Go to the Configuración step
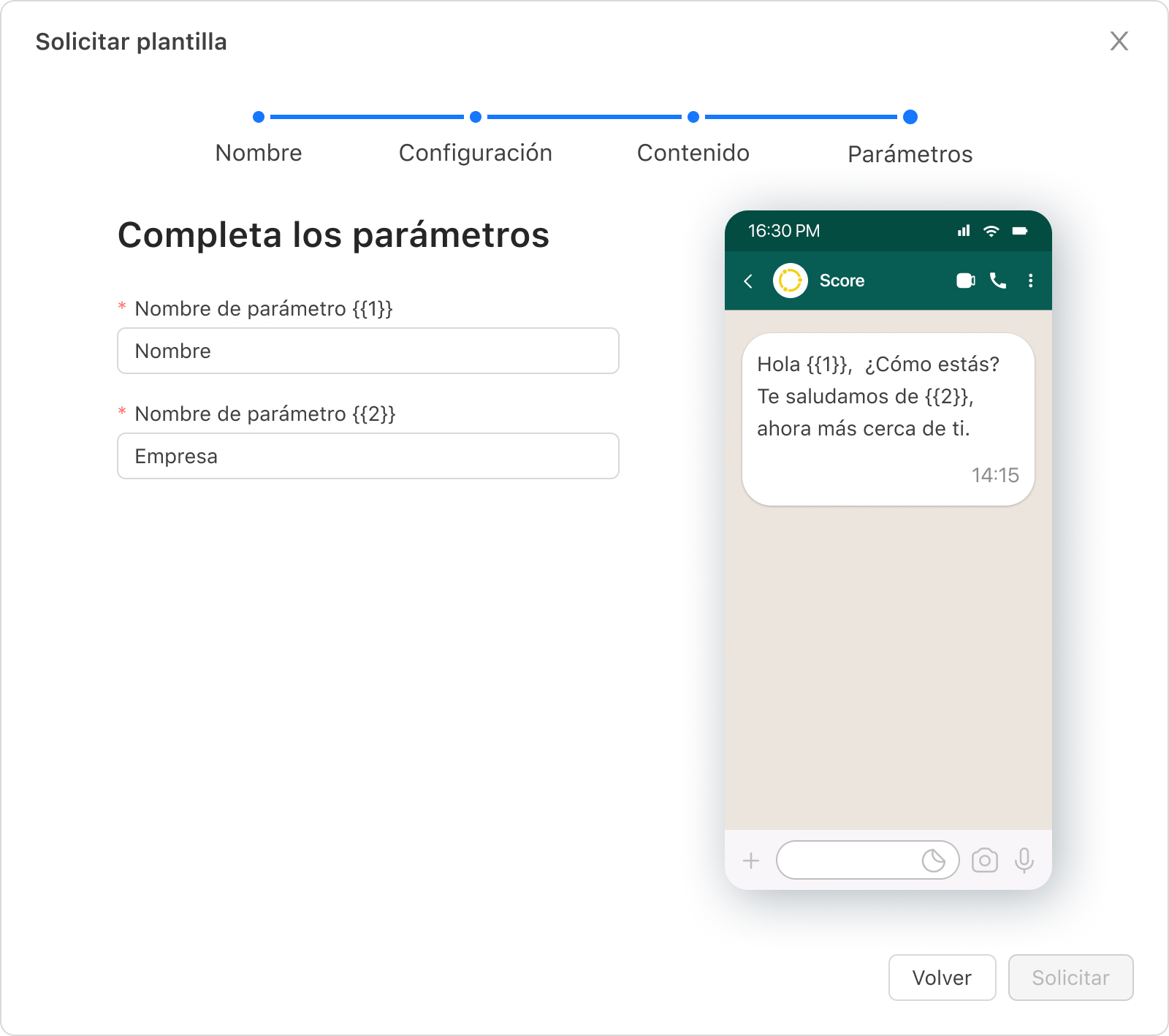Screen dimensions: 1169x1036 click(476, 153)
